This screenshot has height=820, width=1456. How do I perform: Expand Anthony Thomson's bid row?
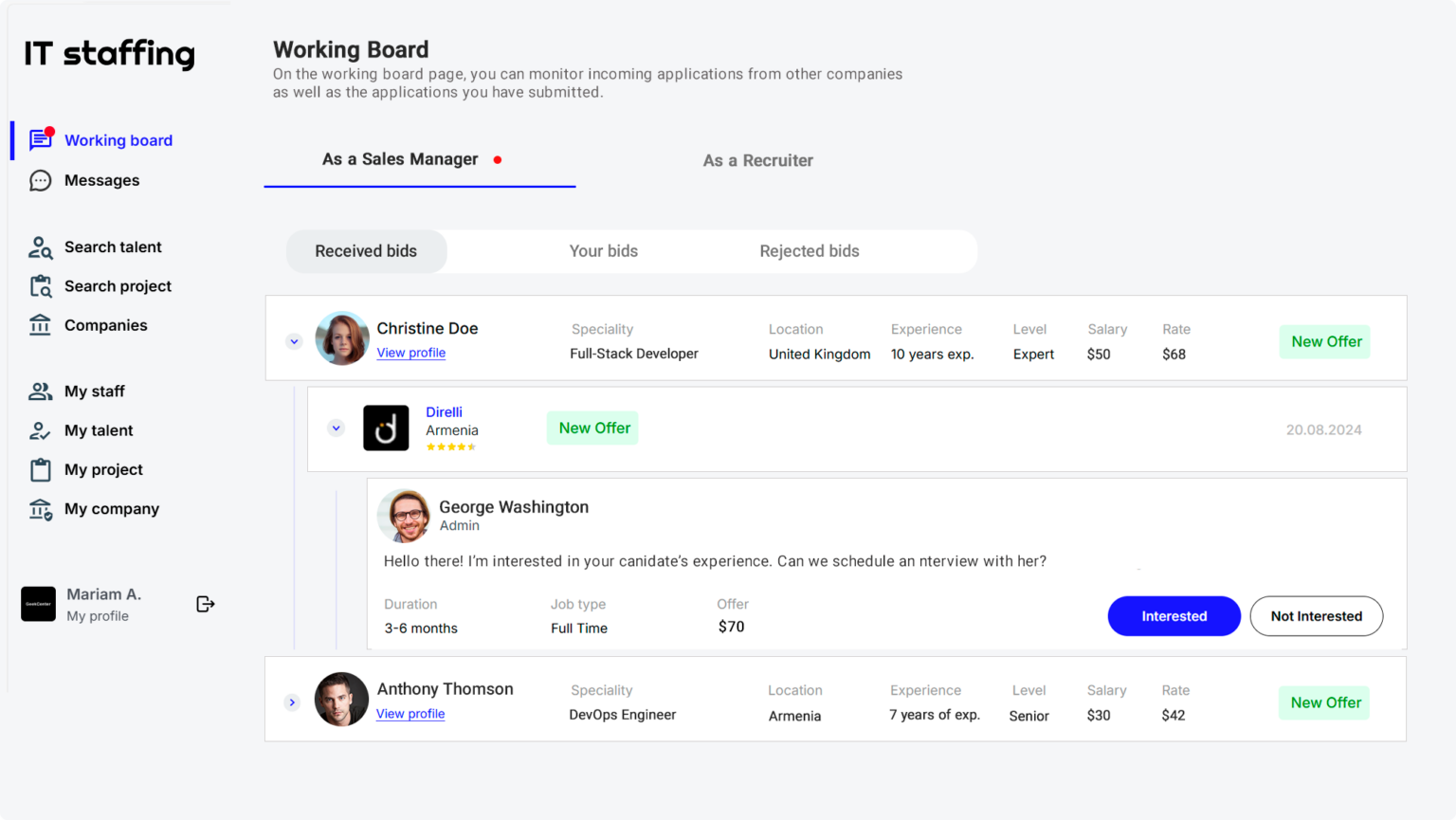(292, 702)
